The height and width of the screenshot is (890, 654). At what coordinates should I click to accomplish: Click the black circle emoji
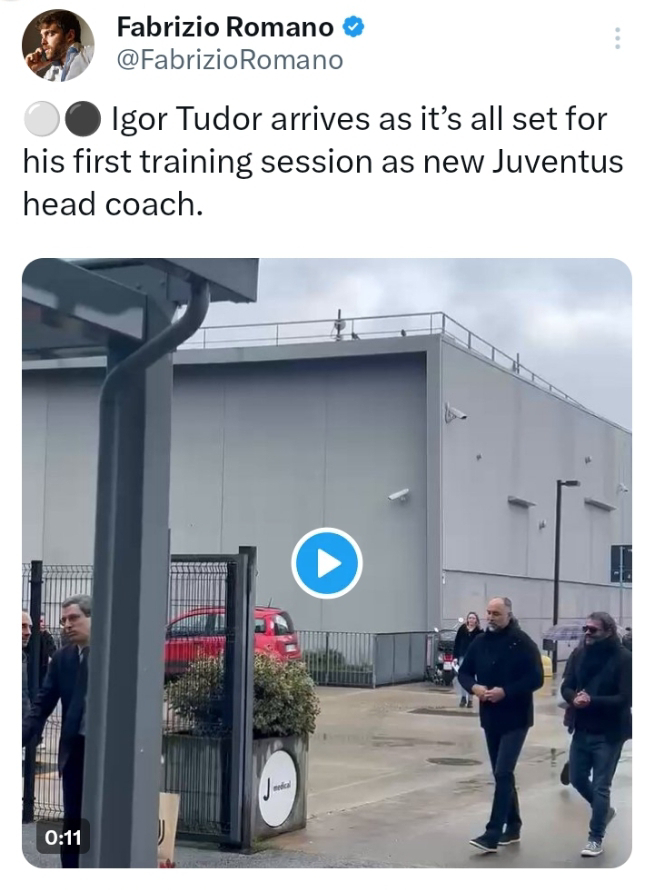tap(83, 120)
